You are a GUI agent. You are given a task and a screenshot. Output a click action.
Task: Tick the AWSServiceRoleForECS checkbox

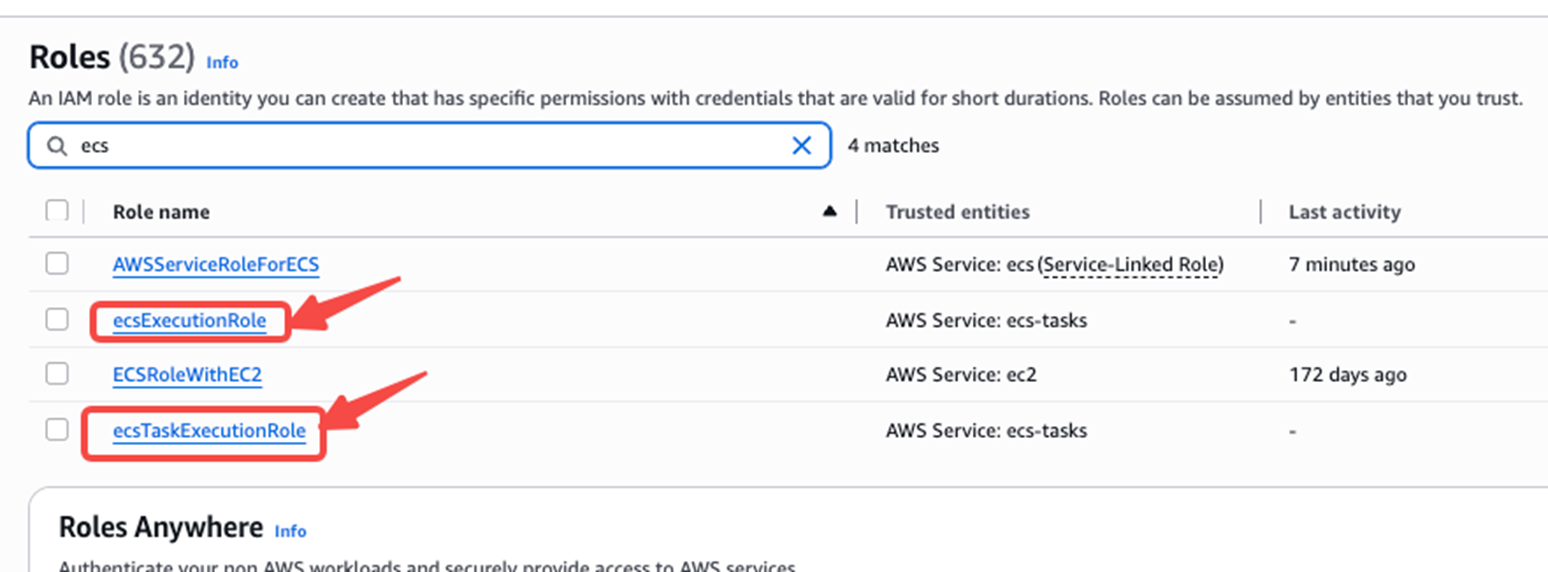[57, 264]
